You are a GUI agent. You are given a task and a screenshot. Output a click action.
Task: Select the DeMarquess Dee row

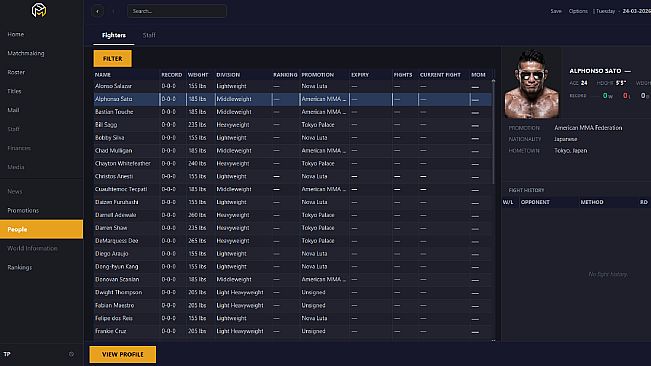point(293,241)
